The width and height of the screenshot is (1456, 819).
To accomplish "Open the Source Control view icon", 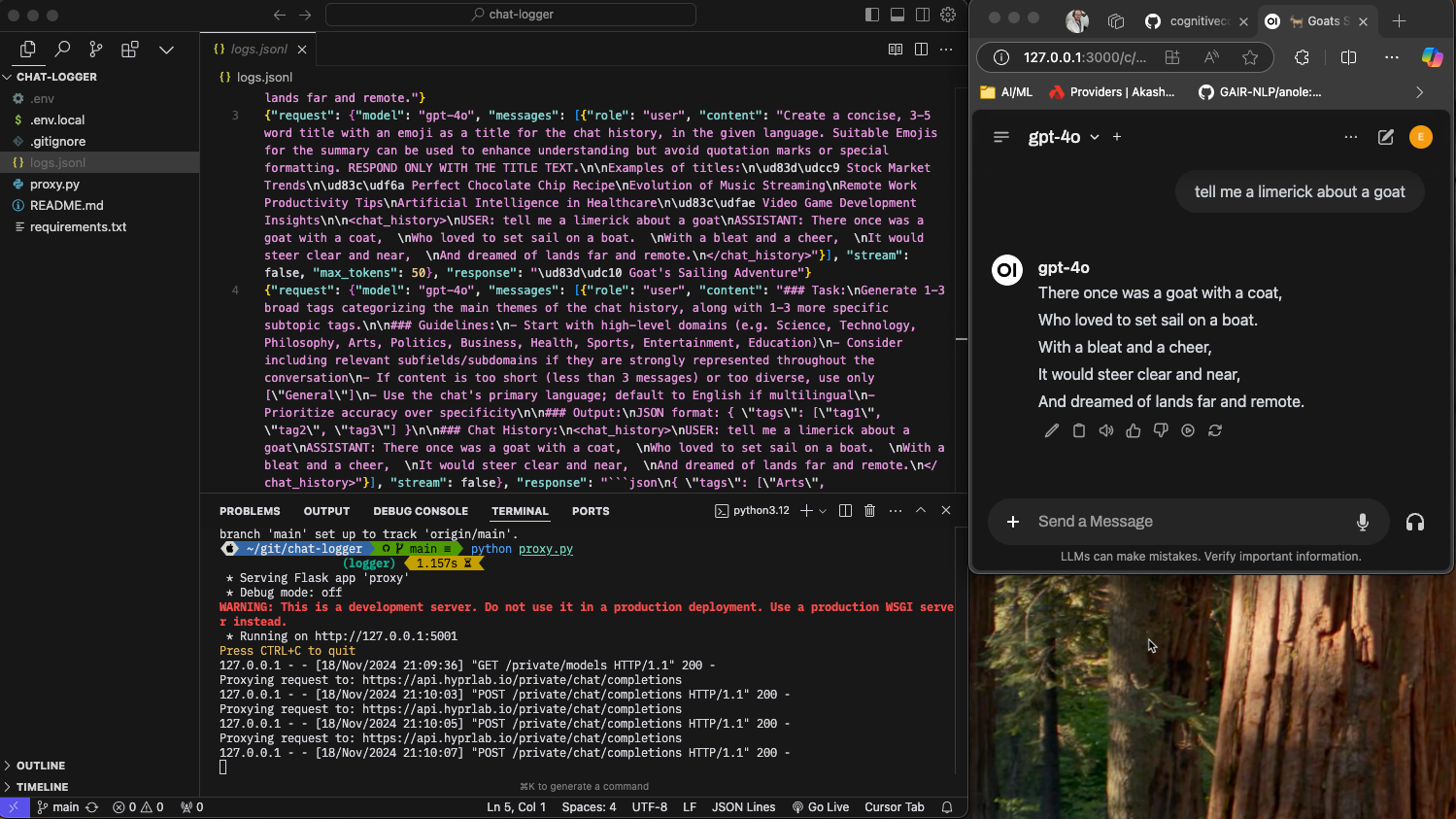I will pos(95,49).
